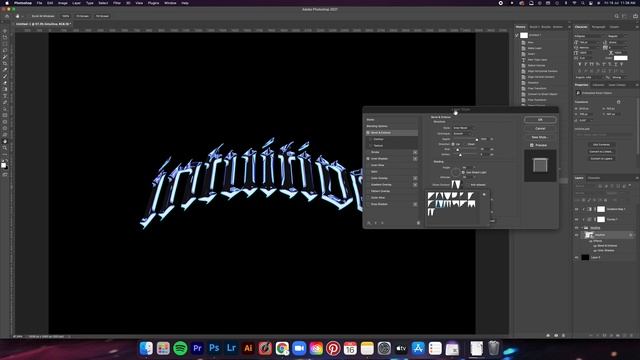Open Zoom from the dock
This screenshot has width=640, height=360.
299,348
